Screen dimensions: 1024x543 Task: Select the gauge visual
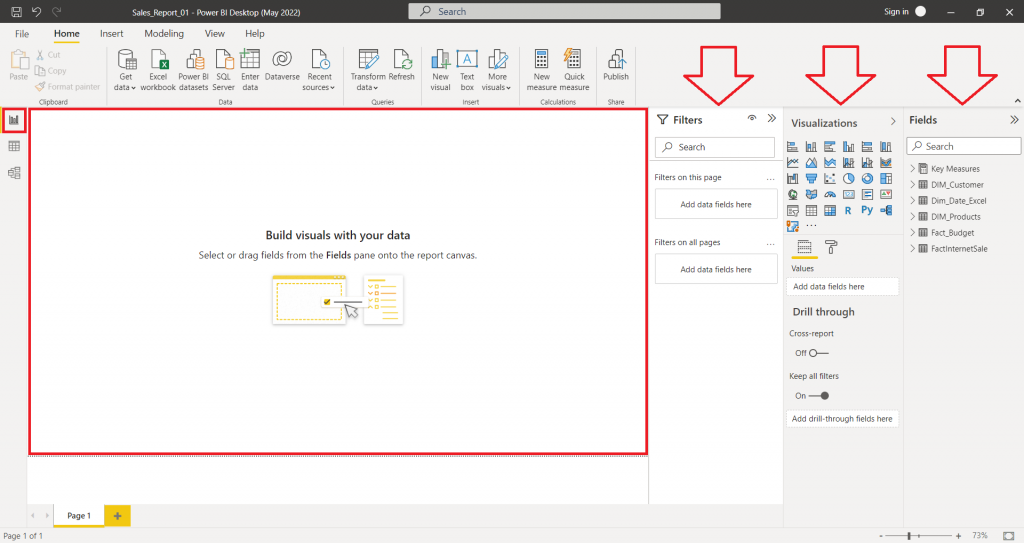pyautogui.click(x=830, y=194)
